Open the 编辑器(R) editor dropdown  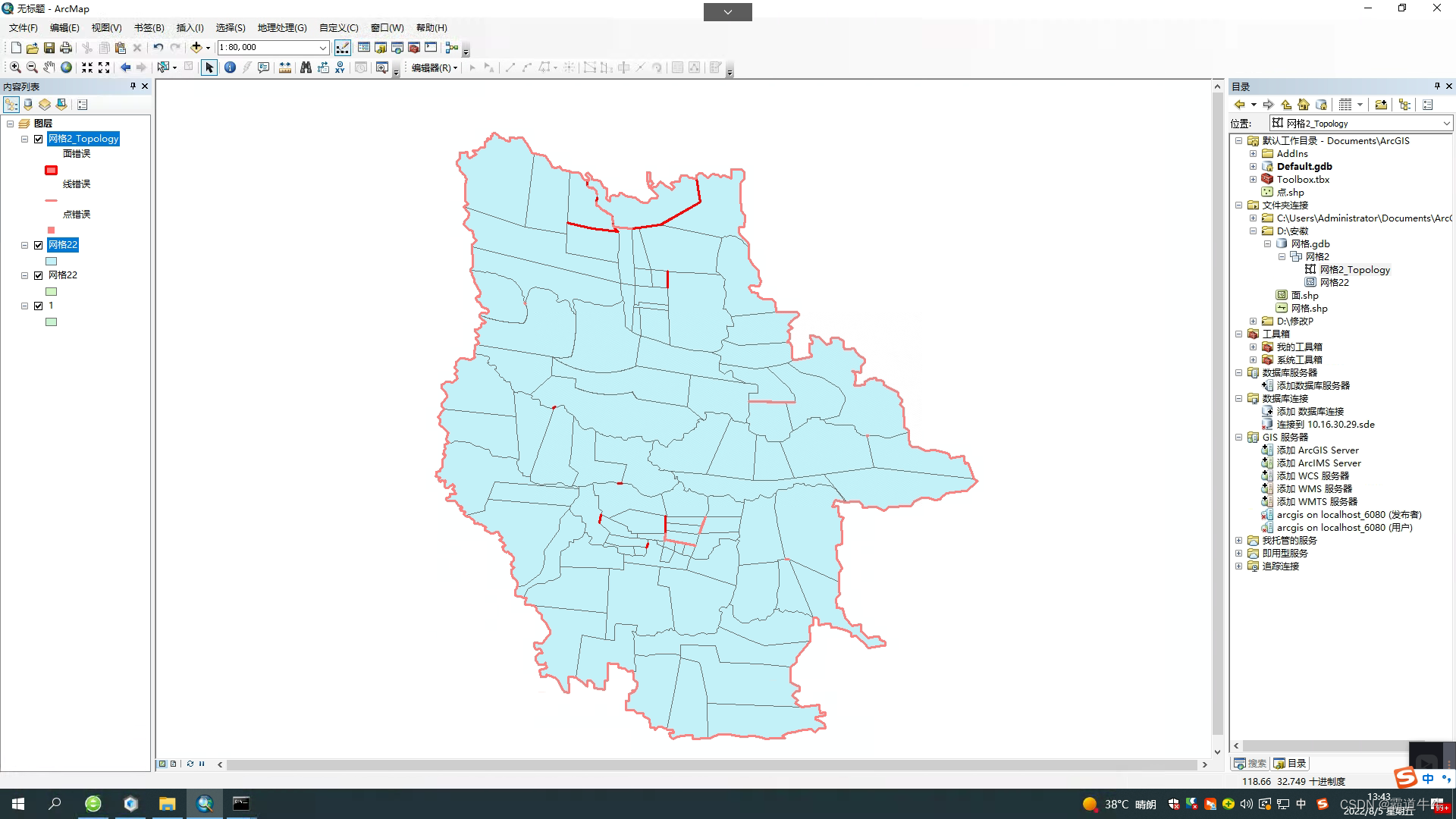pyautogui.click(x=435, y=67)
